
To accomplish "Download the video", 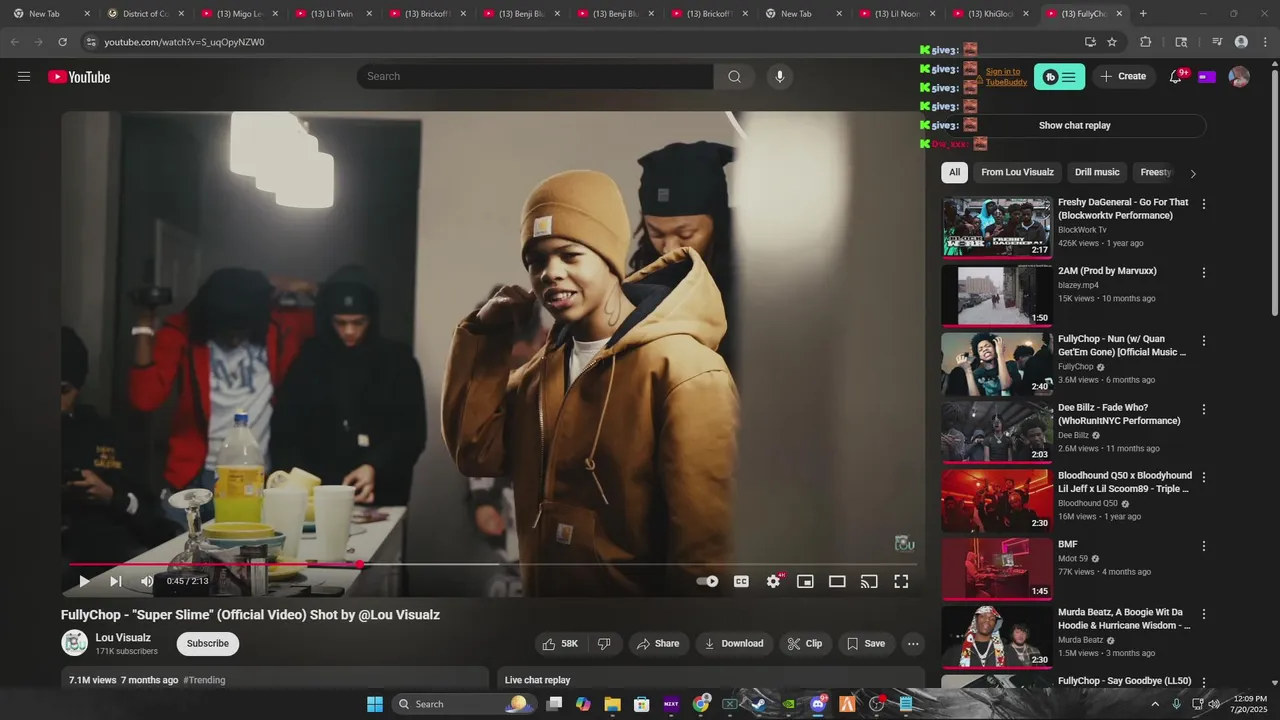I will click(734, 644).
